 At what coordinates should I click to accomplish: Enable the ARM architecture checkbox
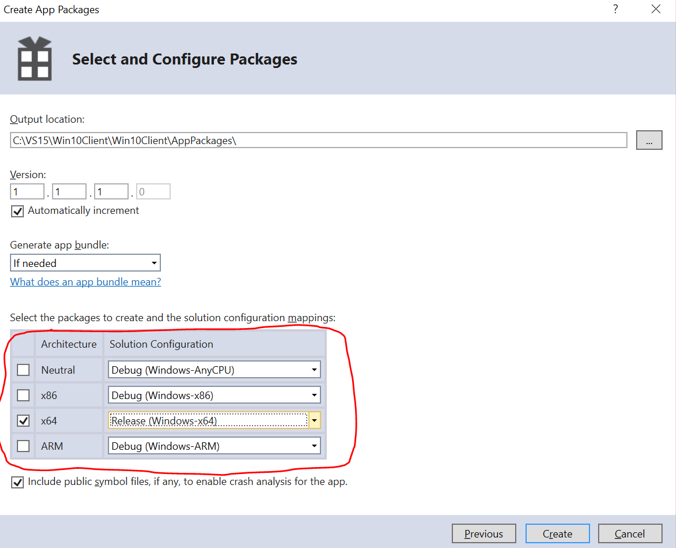point(23,446)
